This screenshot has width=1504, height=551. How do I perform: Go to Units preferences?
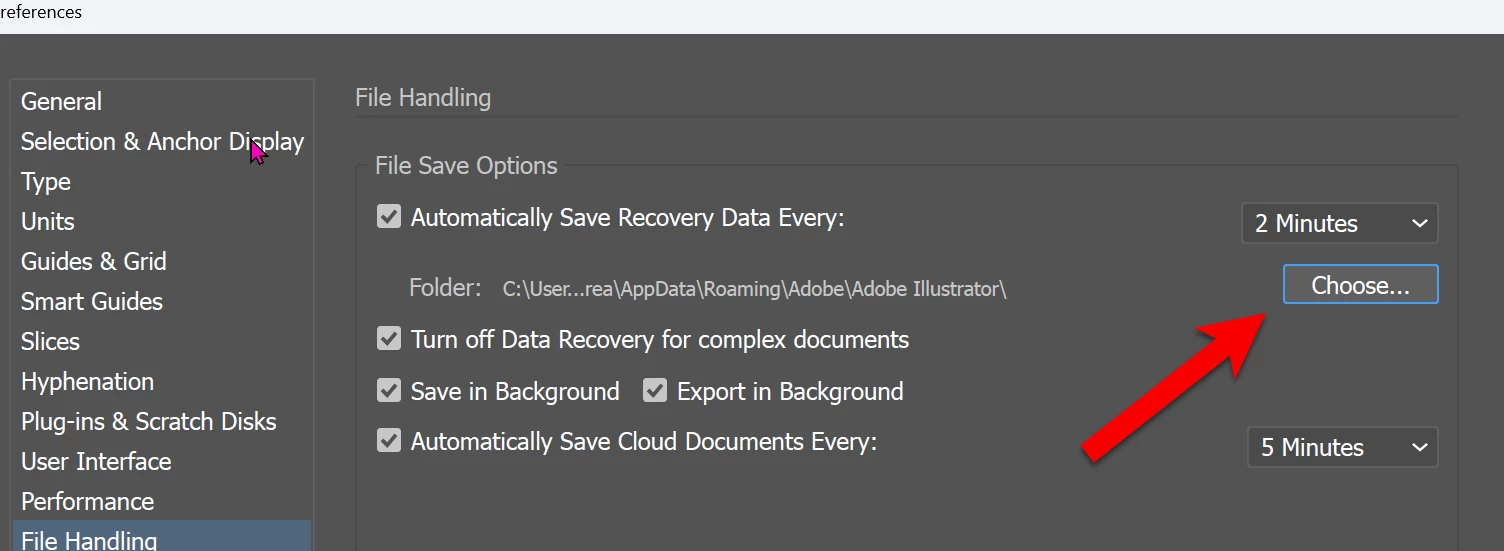48,222
